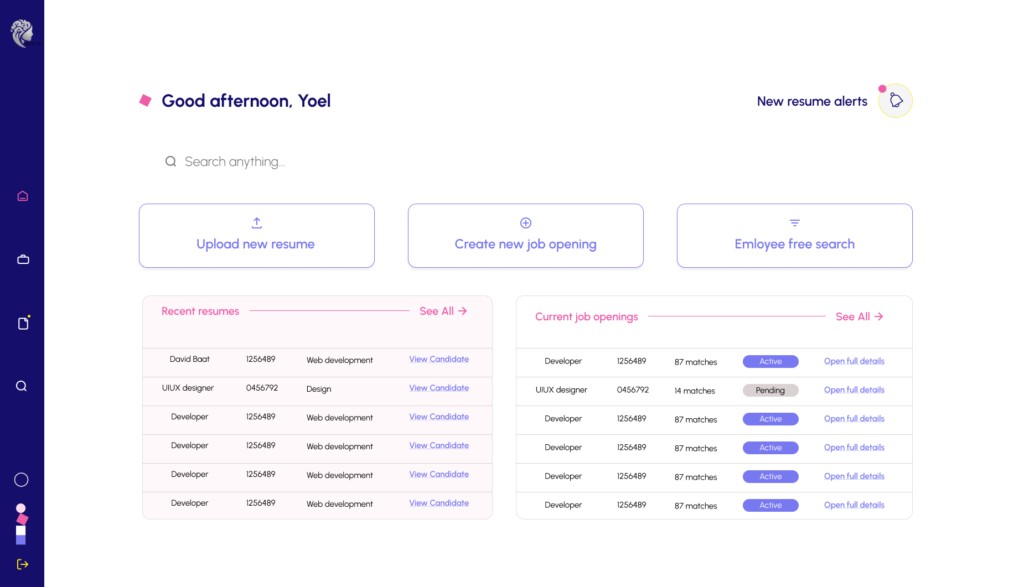Screen dimensions: 1024x587
Task: Open full details of the last Developer opening
Action: point(853,506)
